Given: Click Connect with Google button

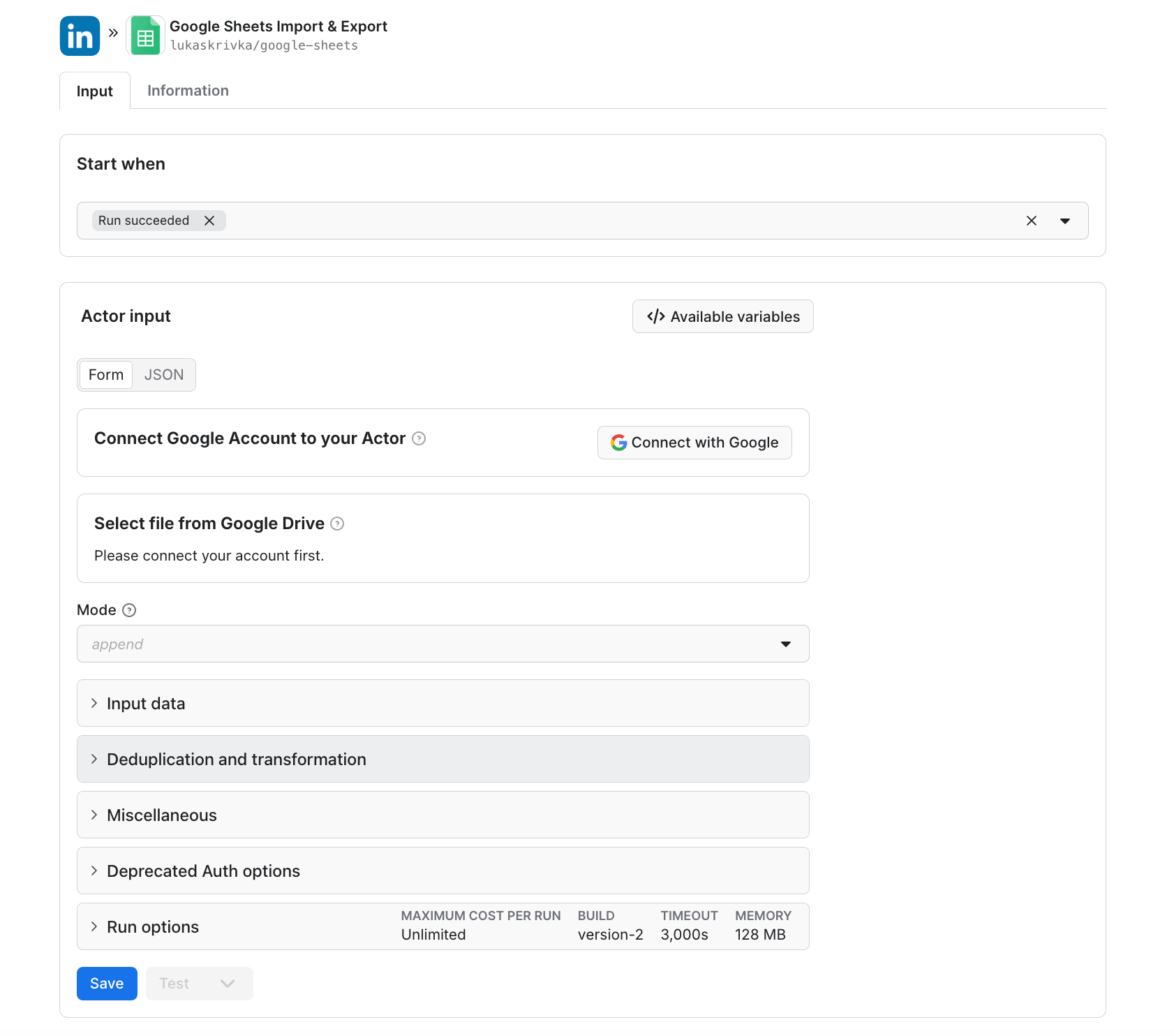Looking at the screenshot, I should click(694, 443).
